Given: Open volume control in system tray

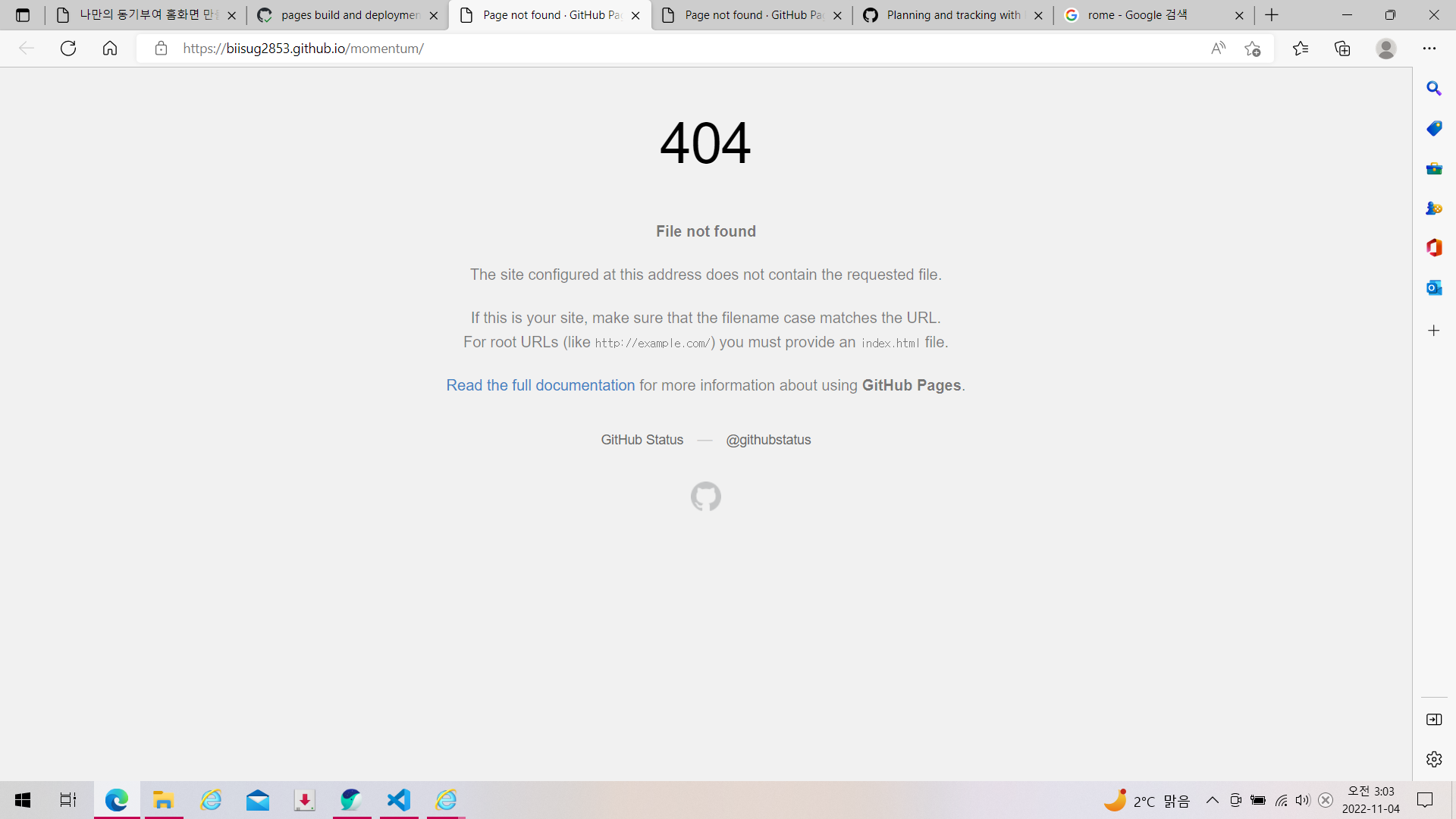Looking at the screenshot, I should click(1303, 800).
